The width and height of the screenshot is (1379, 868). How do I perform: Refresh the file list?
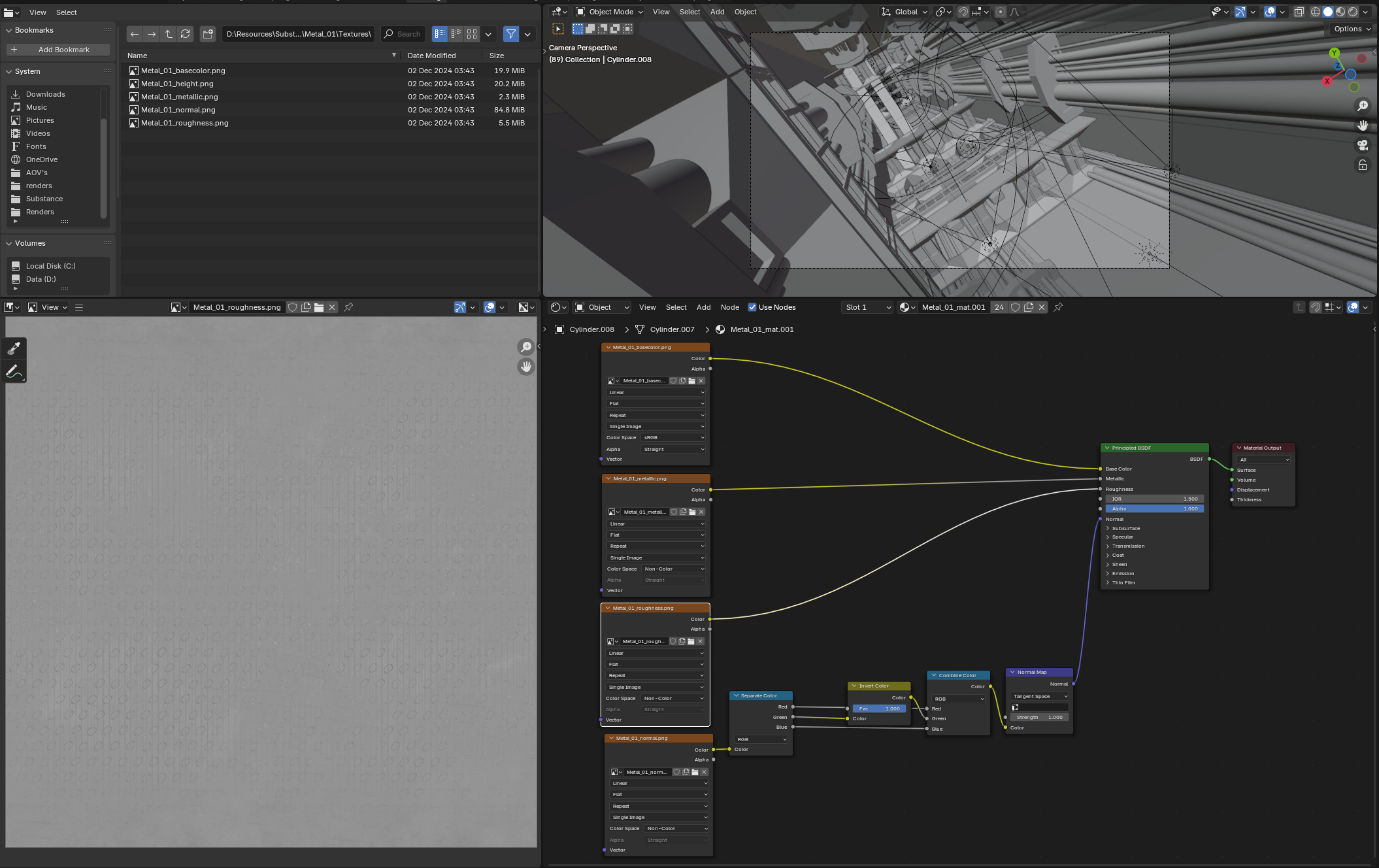tap(186, 33)
